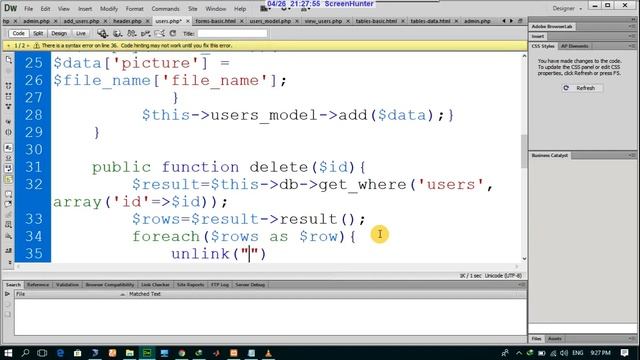
Task: Collapse the right panel dock to icons
Action: 632,20
